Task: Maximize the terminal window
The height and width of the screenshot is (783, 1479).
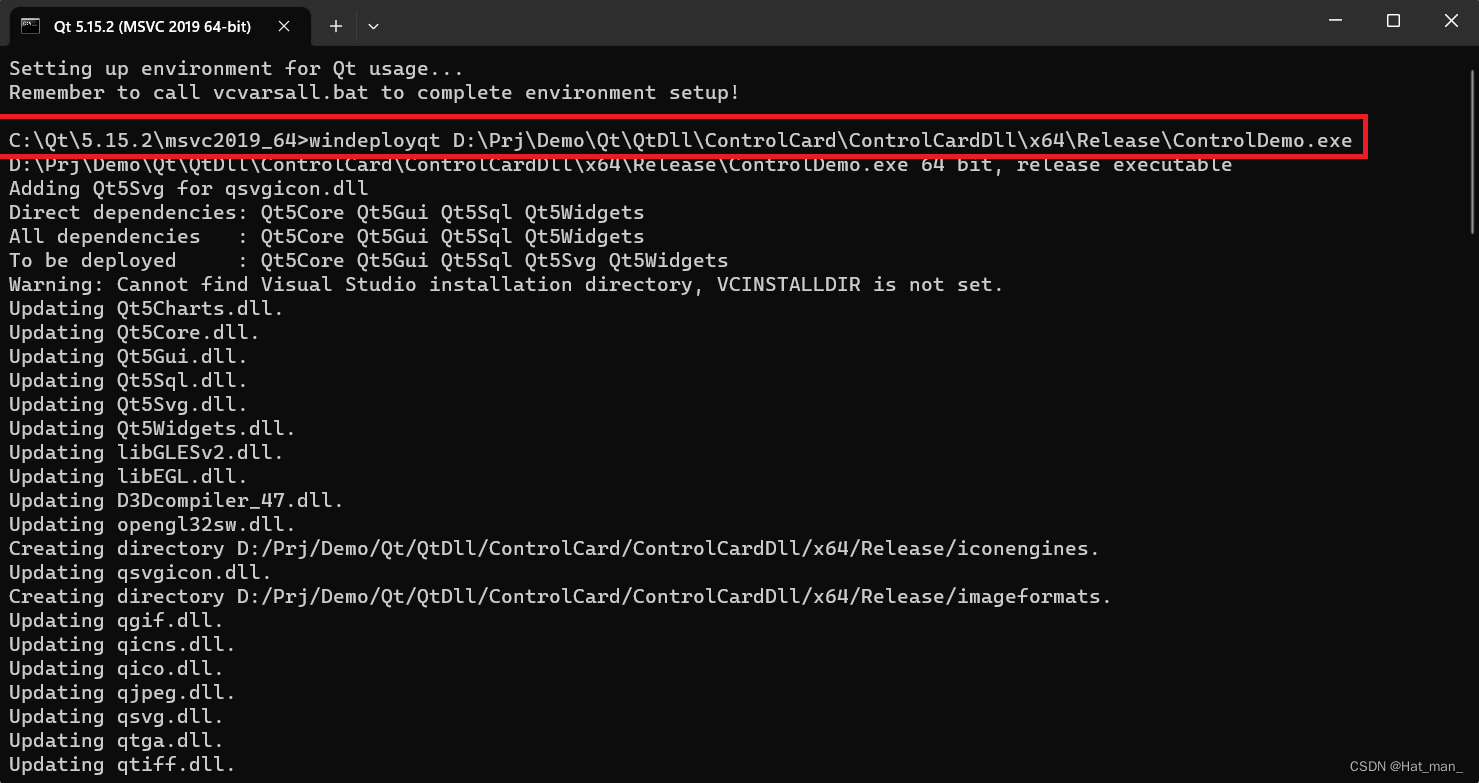Action: coord(1393,21)
